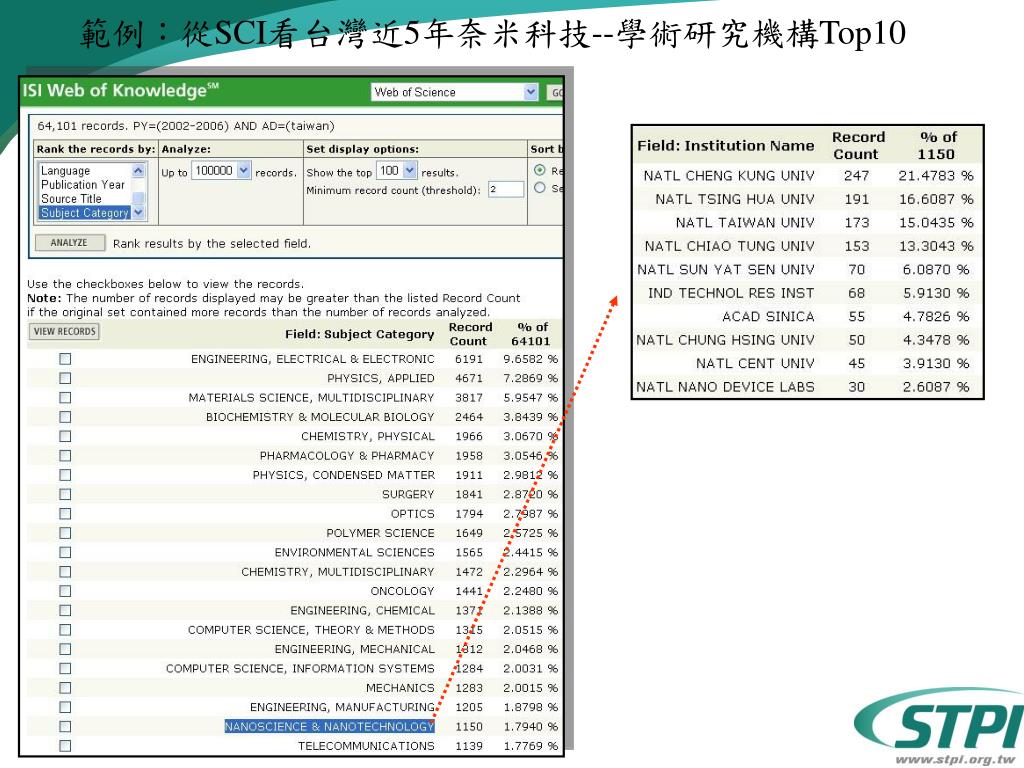
Task: Click the '64,101 records' query summary text
Action: [185, 126]
